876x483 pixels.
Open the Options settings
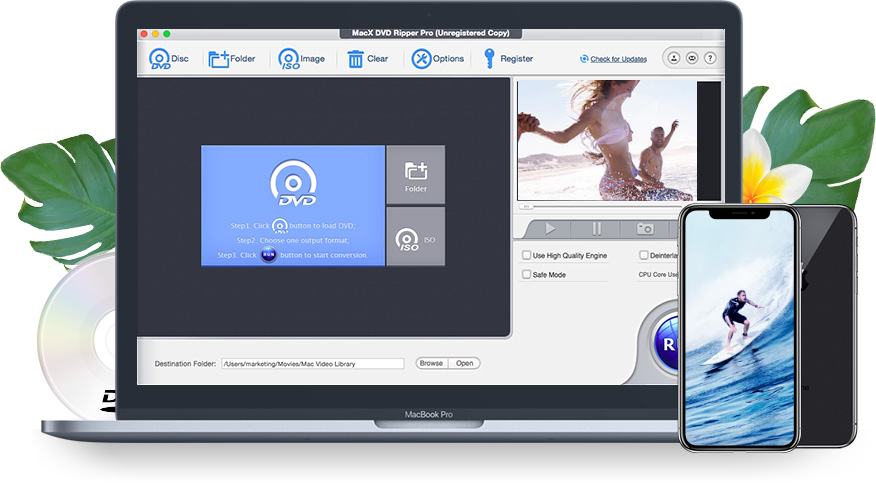437,59
